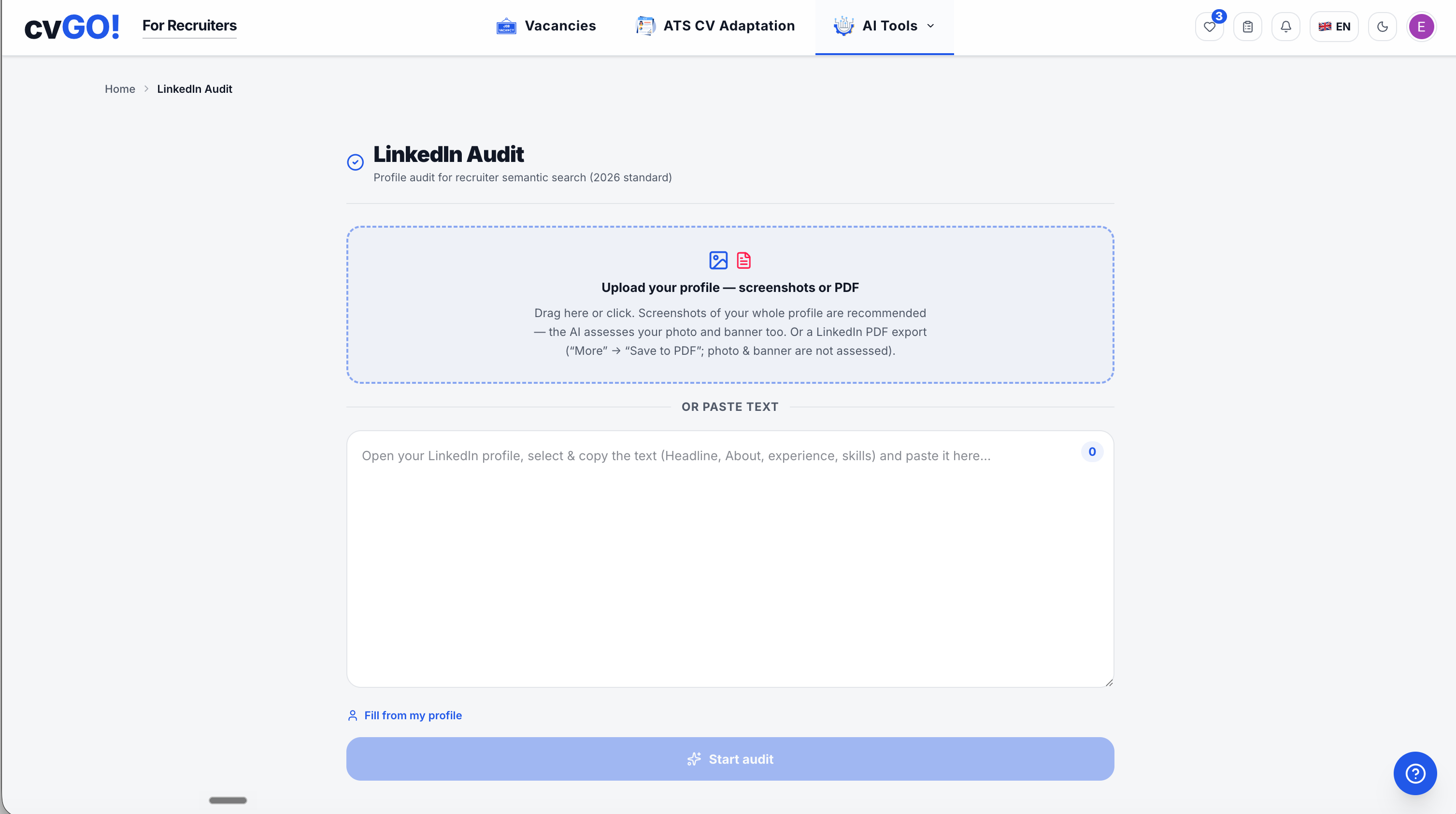Open the Vacancies menu item
This screenshot has height=814, width=1456.
tap(546, 26)
